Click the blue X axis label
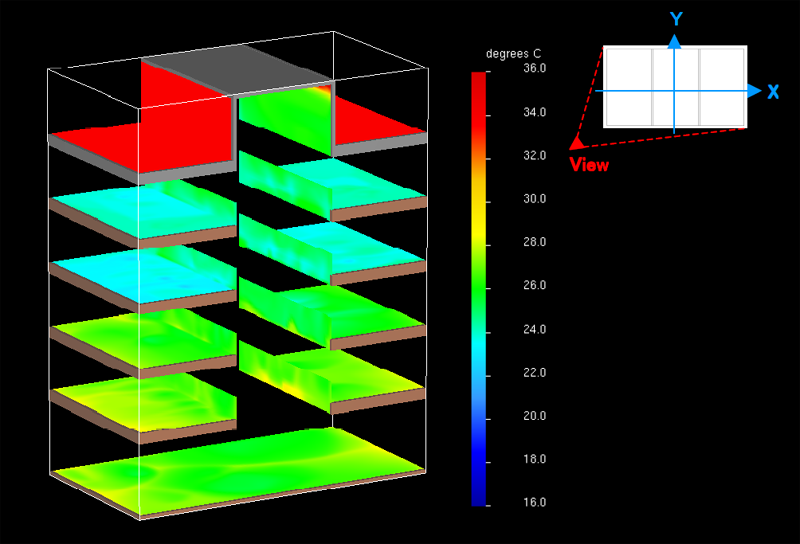The height and width of the screenshot is (544, 800). (773, 92)
